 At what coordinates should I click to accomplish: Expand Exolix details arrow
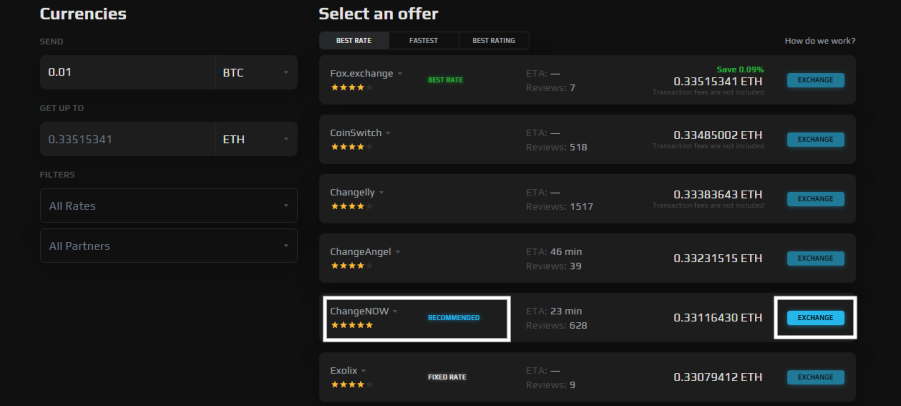point(364,371)
